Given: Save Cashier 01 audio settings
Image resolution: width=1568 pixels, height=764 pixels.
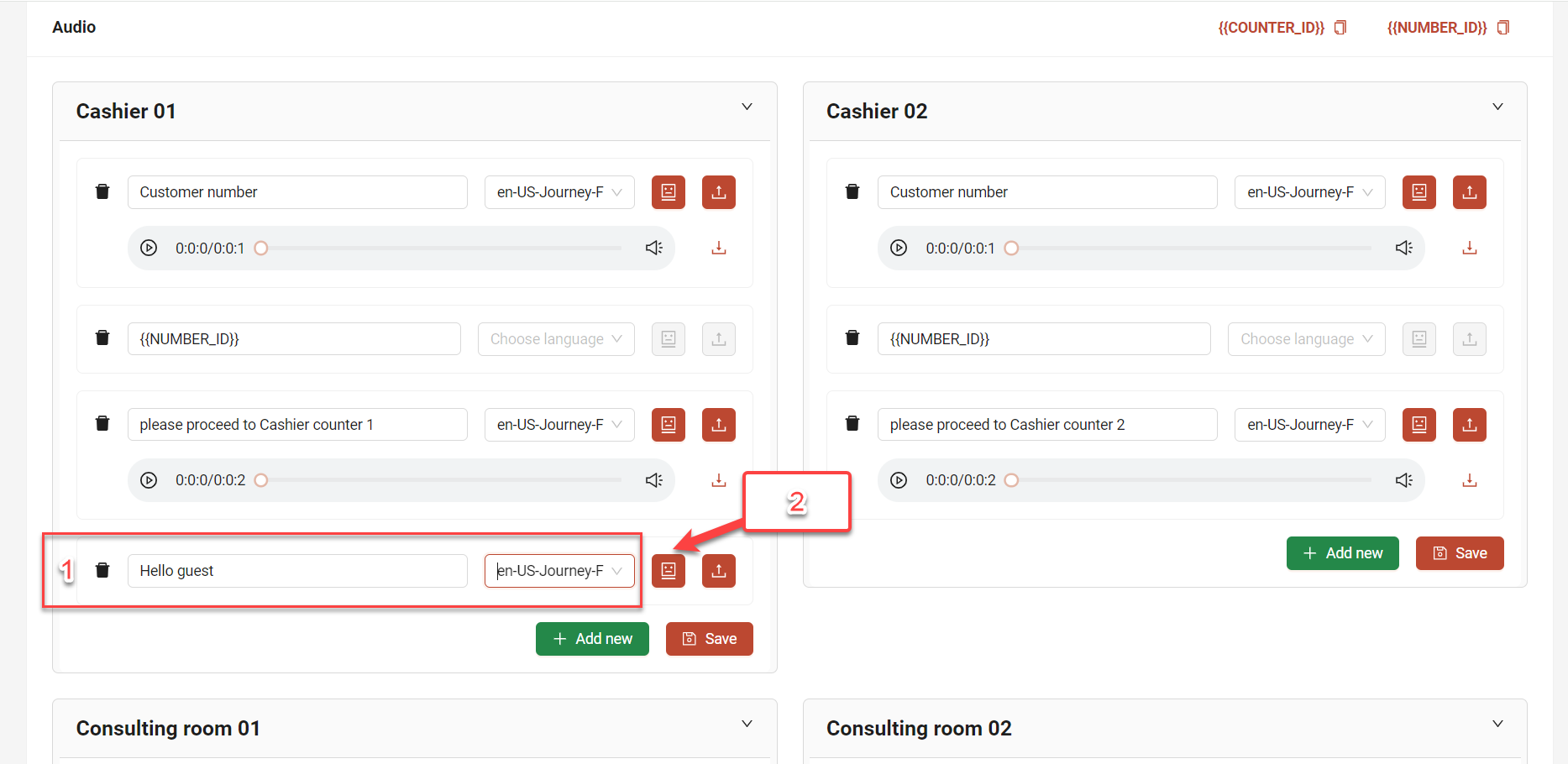Looking at the screenshot, I should coord(710,639).
